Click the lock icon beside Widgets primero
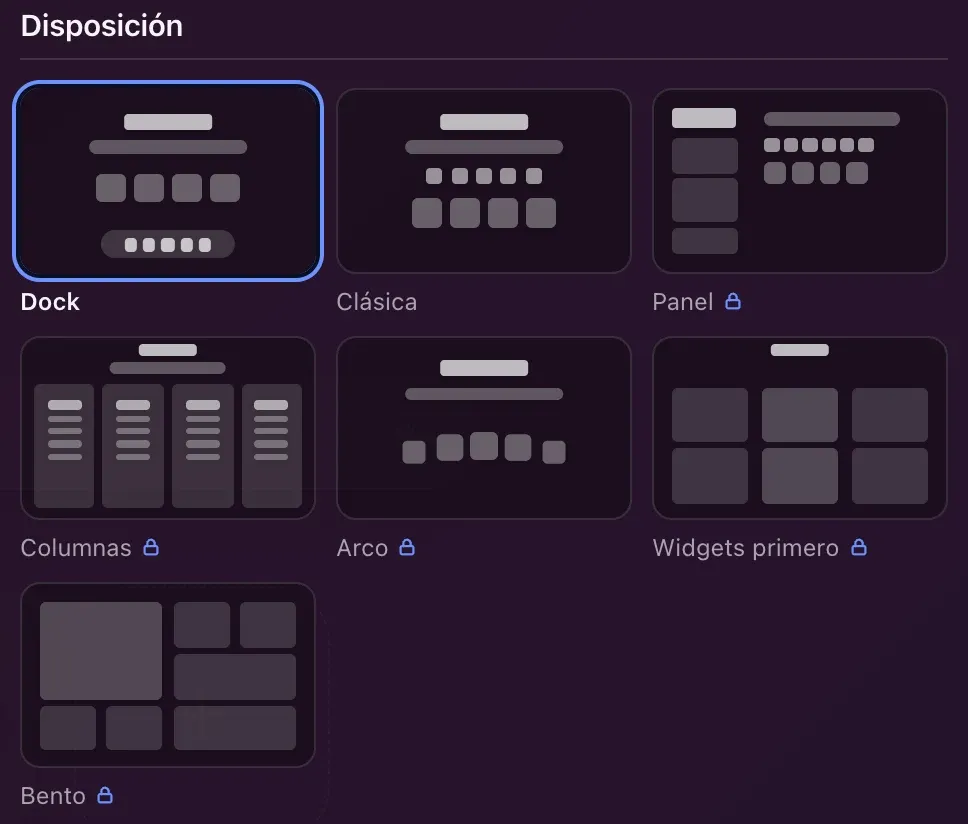968x824 pixels. point(859,547)
